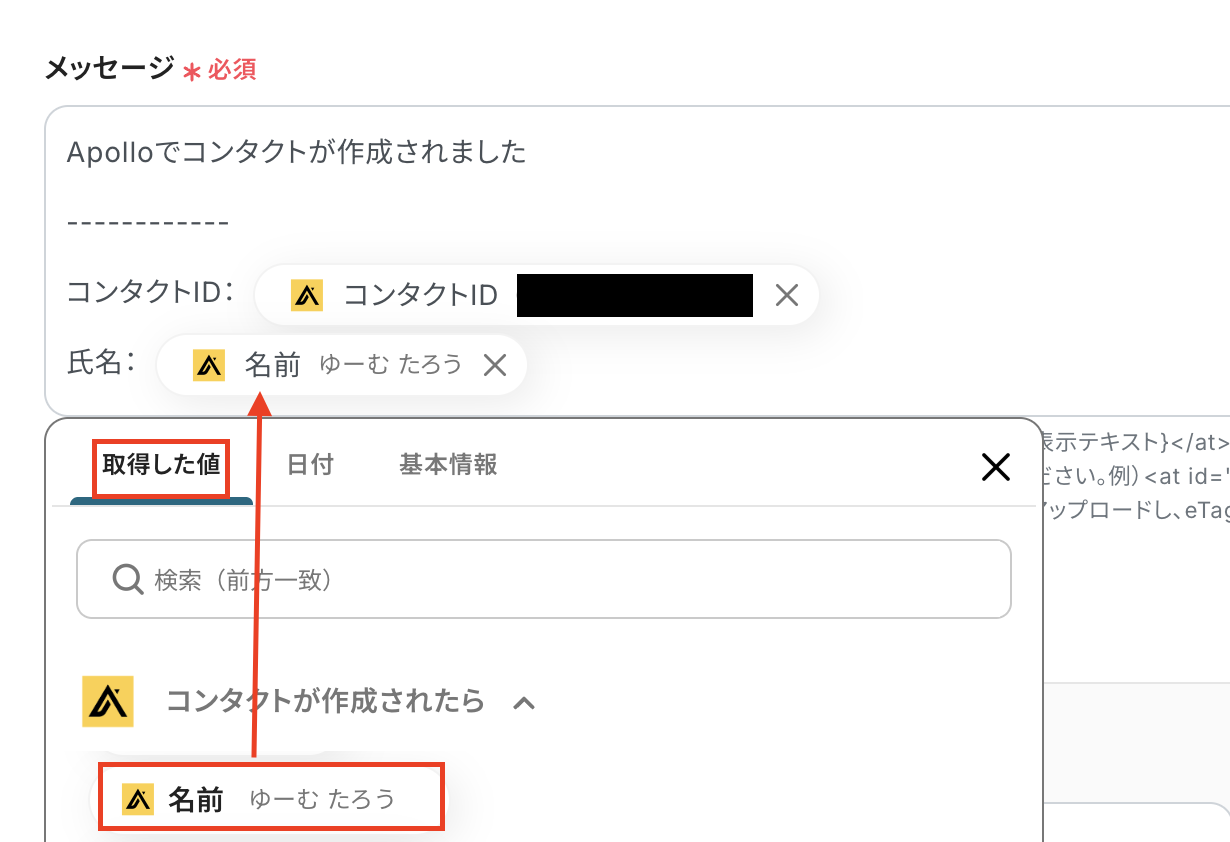The width and height of the screenshot is (1230, 842).
Task: Click the Apollo icon in the 名前 list item
Action: coord(138,799)
